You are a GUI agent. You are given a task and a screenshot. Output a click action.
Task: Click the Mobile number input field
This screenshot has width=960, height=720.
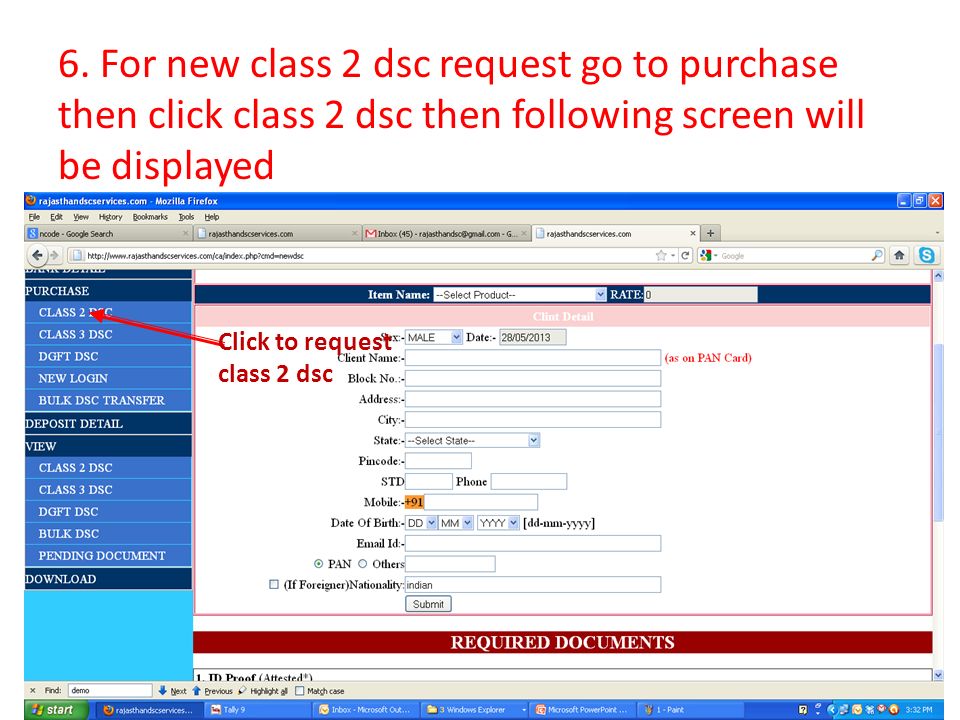(x=481, y=502)
